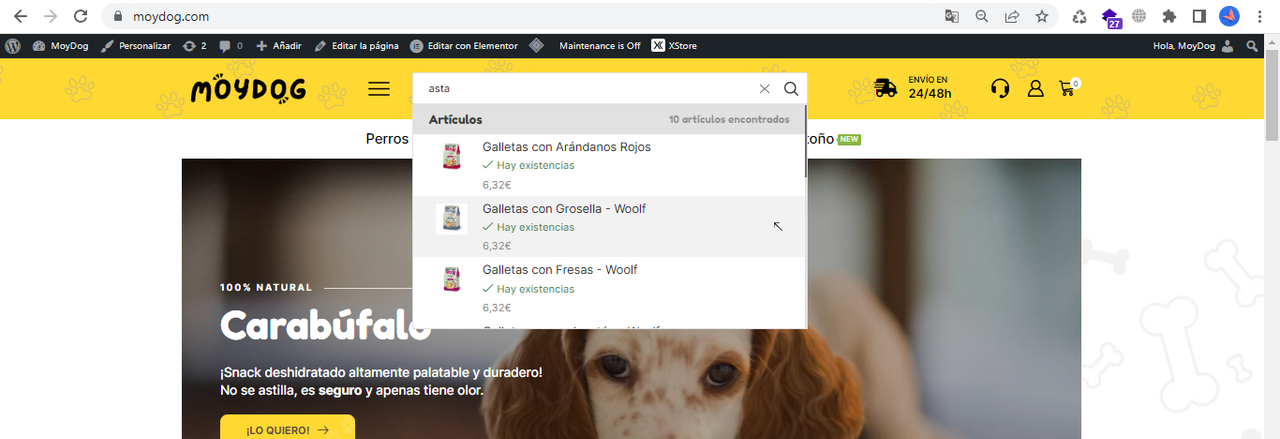Image resolution: width=1280 pixels, height=439 pixels.
Task: Open customer support headset icon
Action: pyautogui.click(x=999, y=88)
